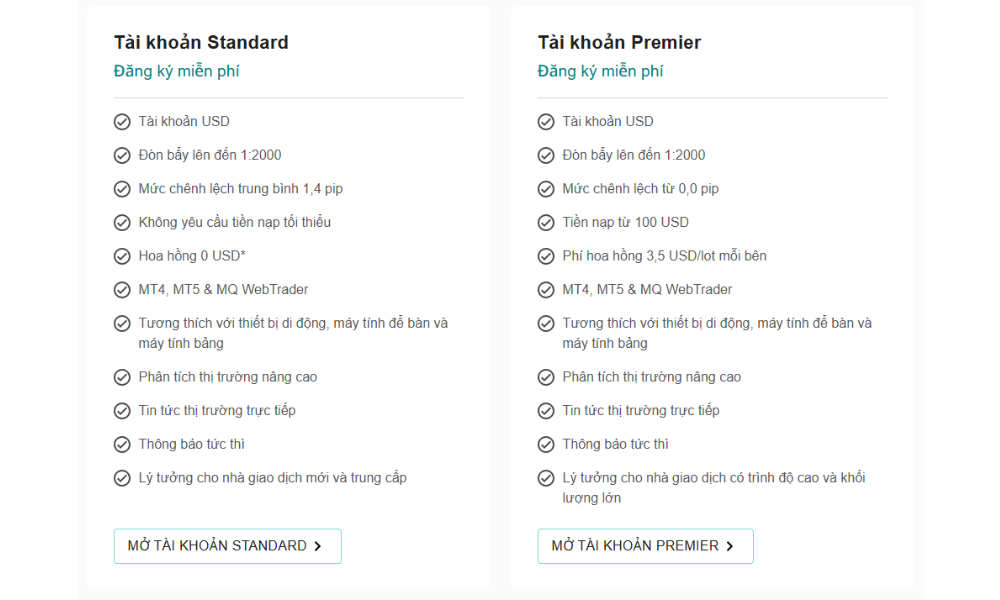1000x600 pixels.
Task: Click 'Đăng ký miễn phí' under Tài khoản Premier
Action: pos(600,71)
